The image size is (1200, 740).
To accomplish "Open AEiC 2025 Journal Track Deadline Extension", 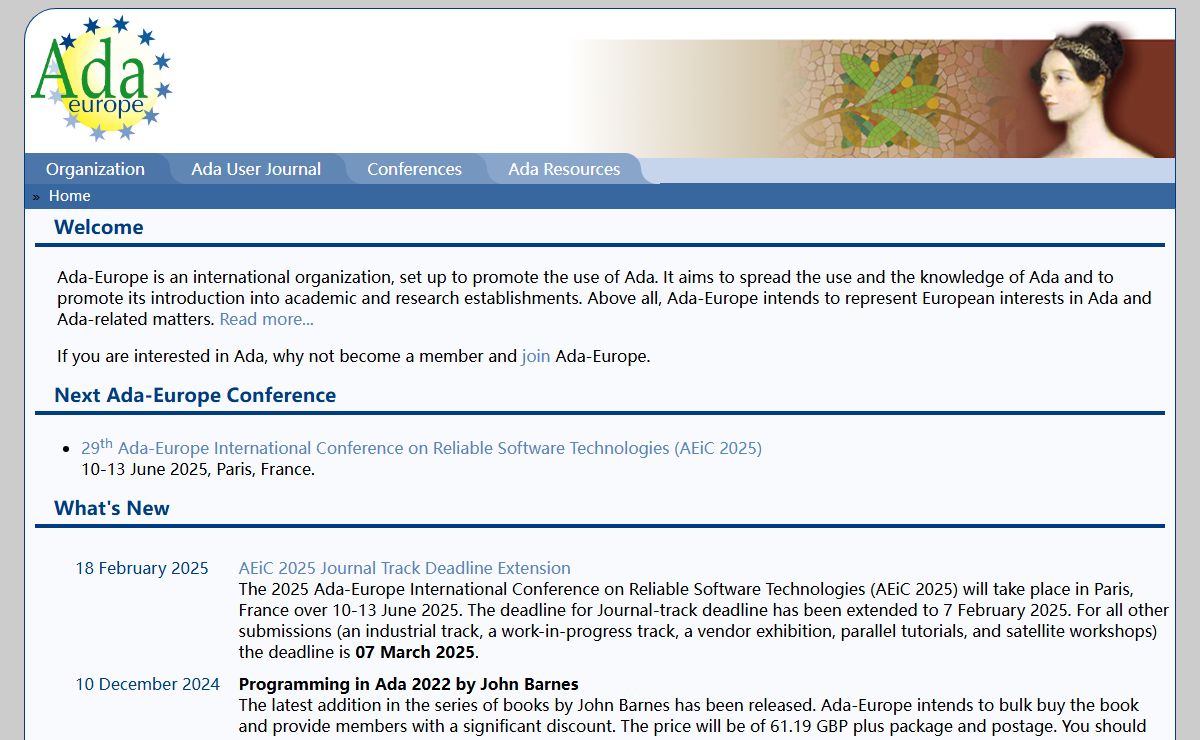I will tap(404, 568).
